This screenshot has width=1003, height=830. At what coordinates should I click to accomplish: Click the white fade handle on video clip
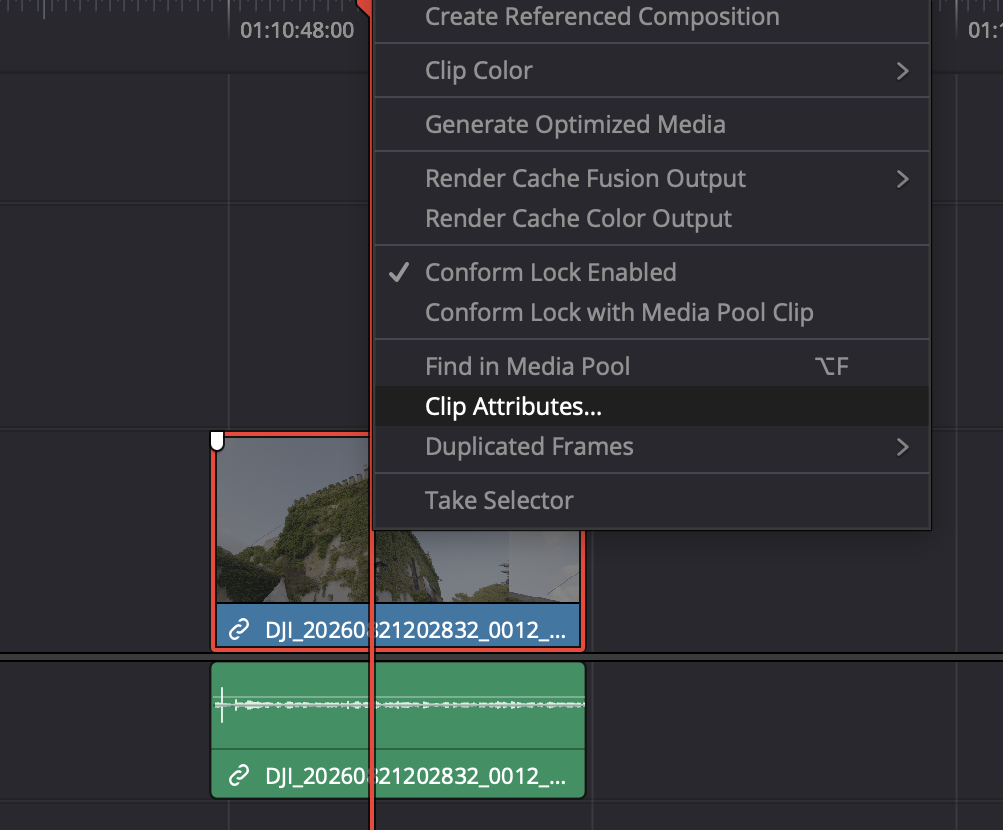[217, 441]
